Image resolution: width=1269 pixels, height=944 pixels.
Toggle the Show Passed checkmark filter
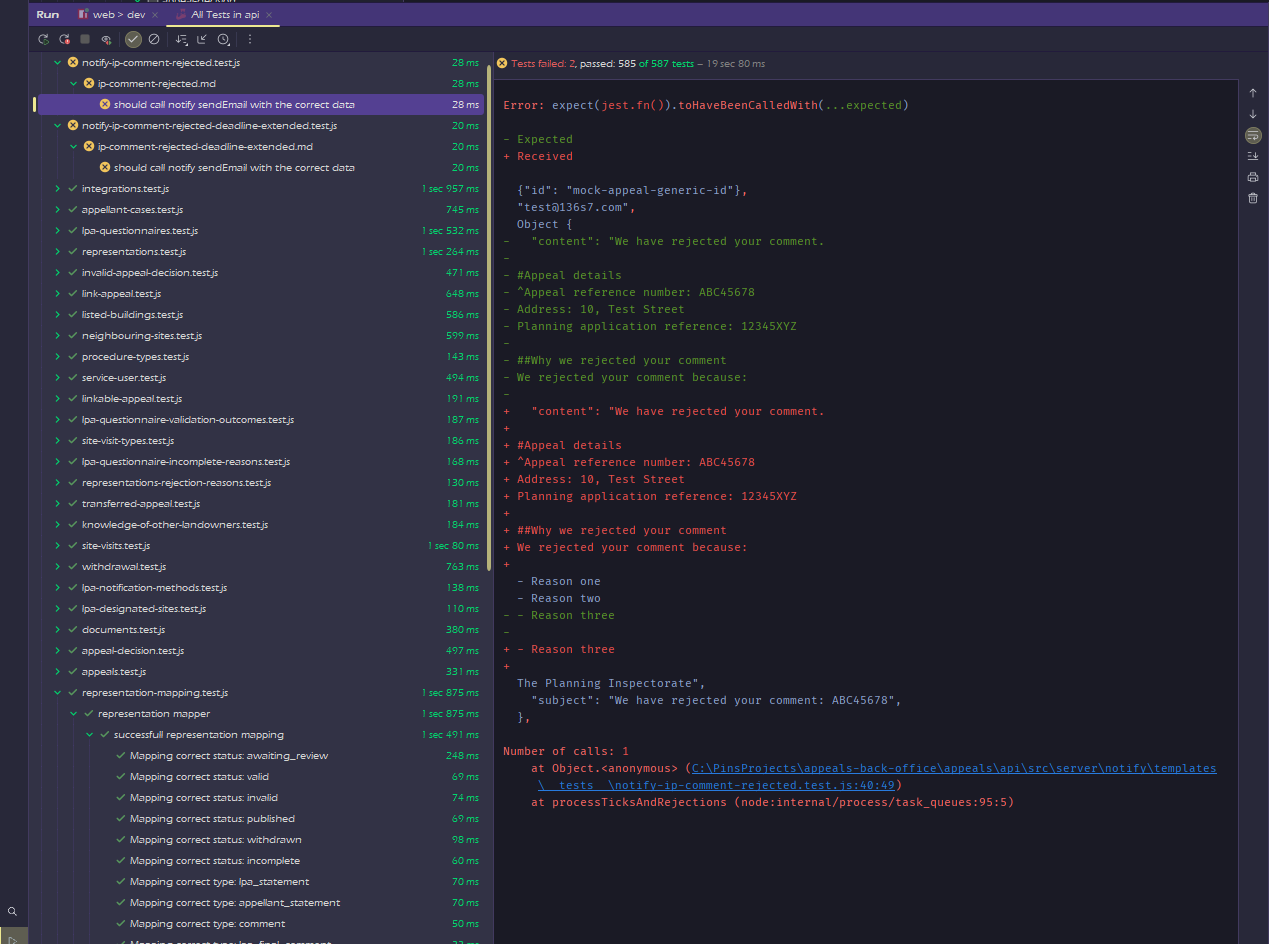[x=133, y=39]
